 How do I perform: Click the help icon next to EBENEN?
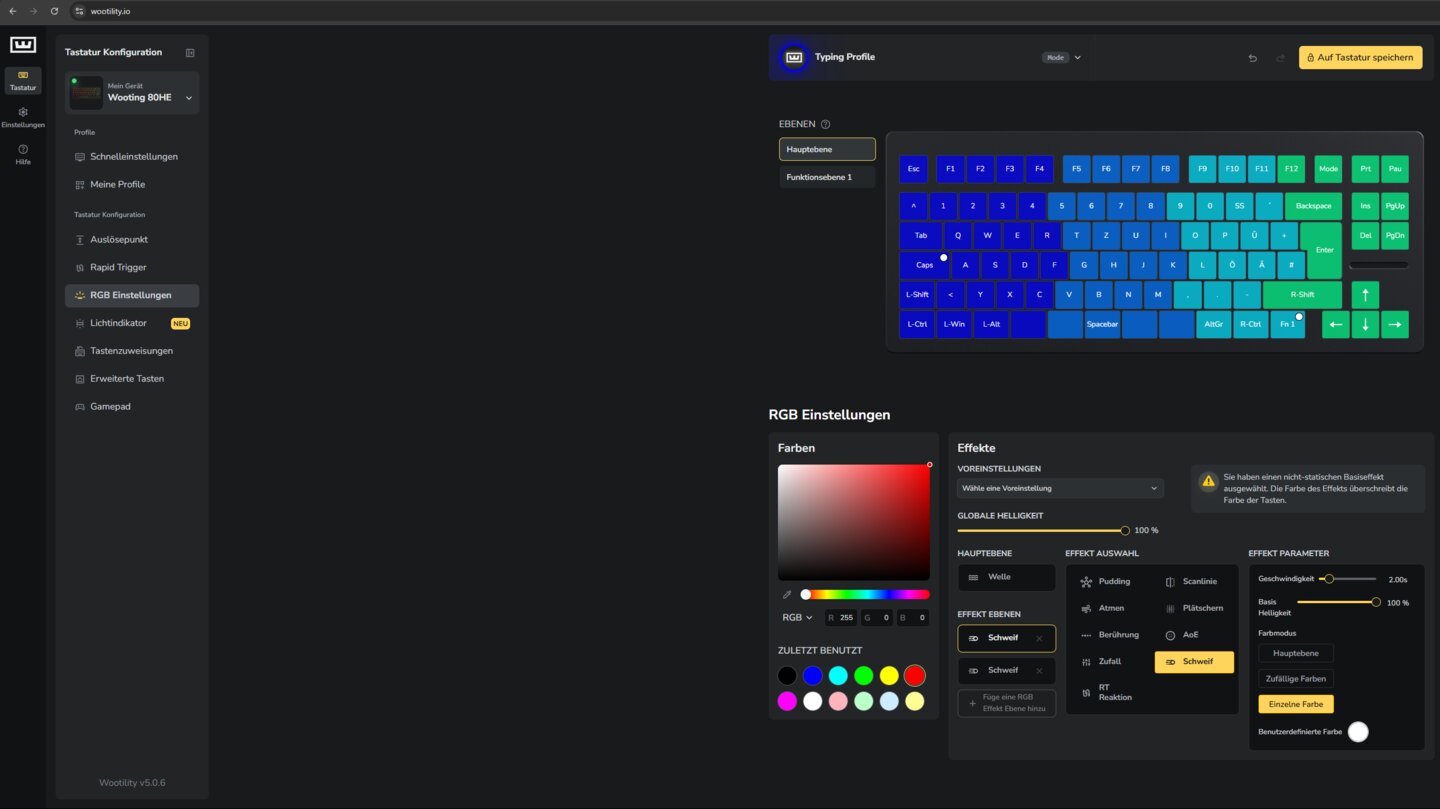(825, 124)
